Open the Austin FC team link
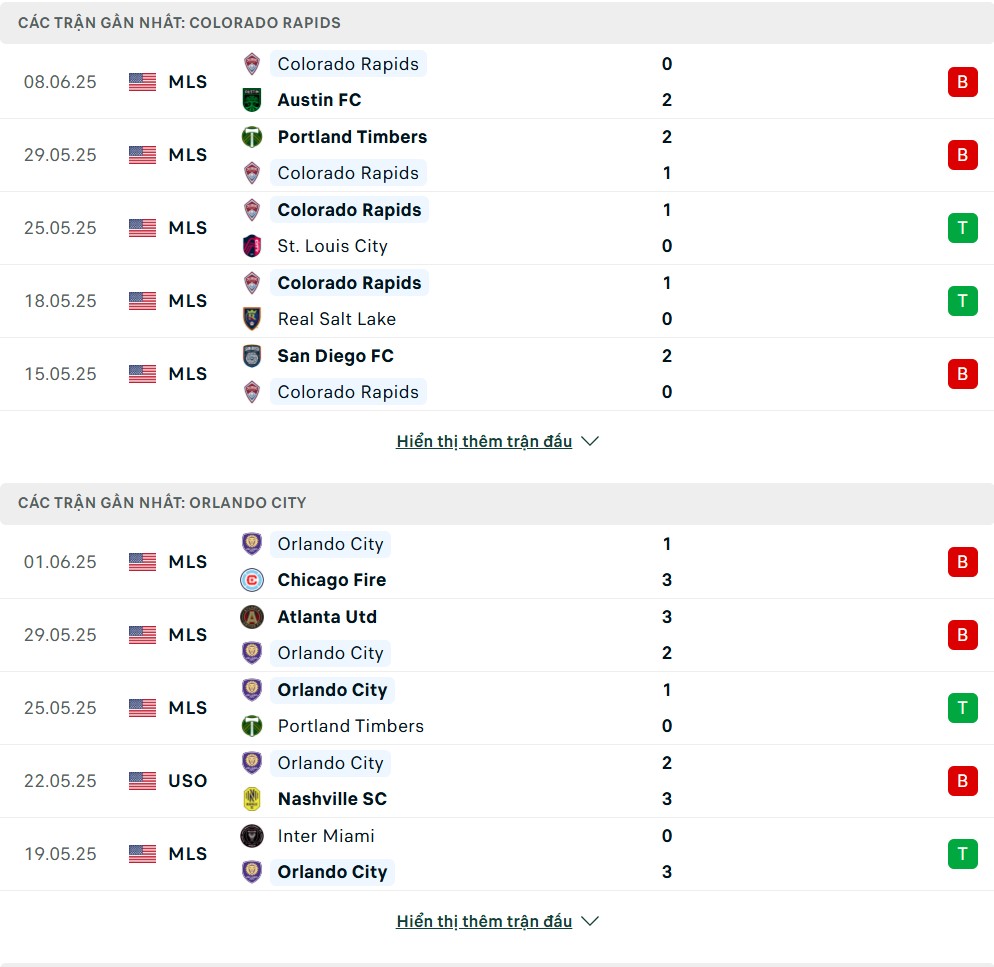This screenshot has height=967, width=994. [319, 100]
